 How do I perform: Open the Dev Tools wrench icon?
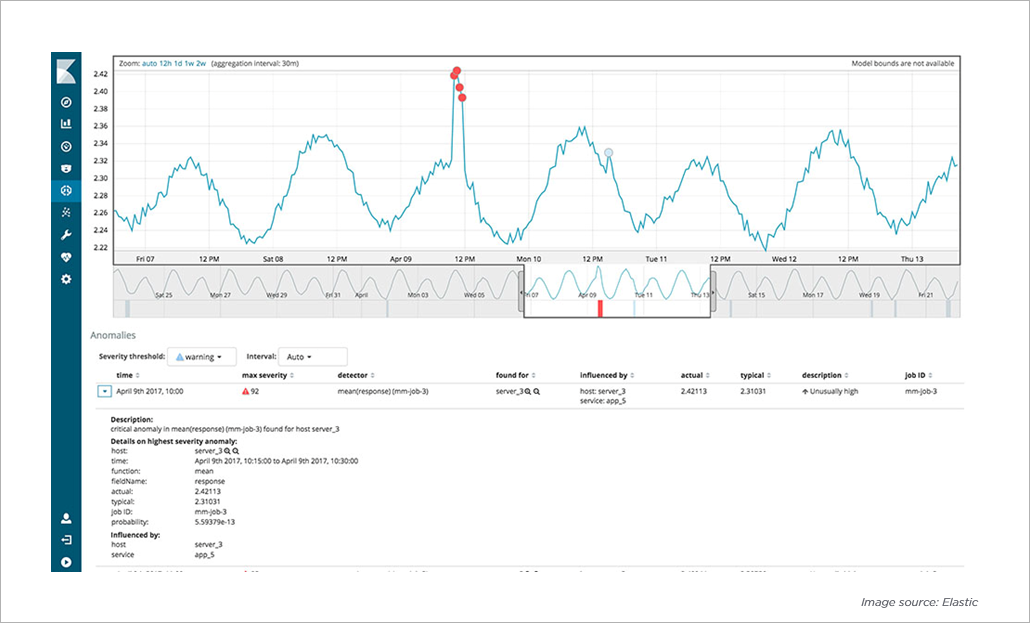point(66,234)
